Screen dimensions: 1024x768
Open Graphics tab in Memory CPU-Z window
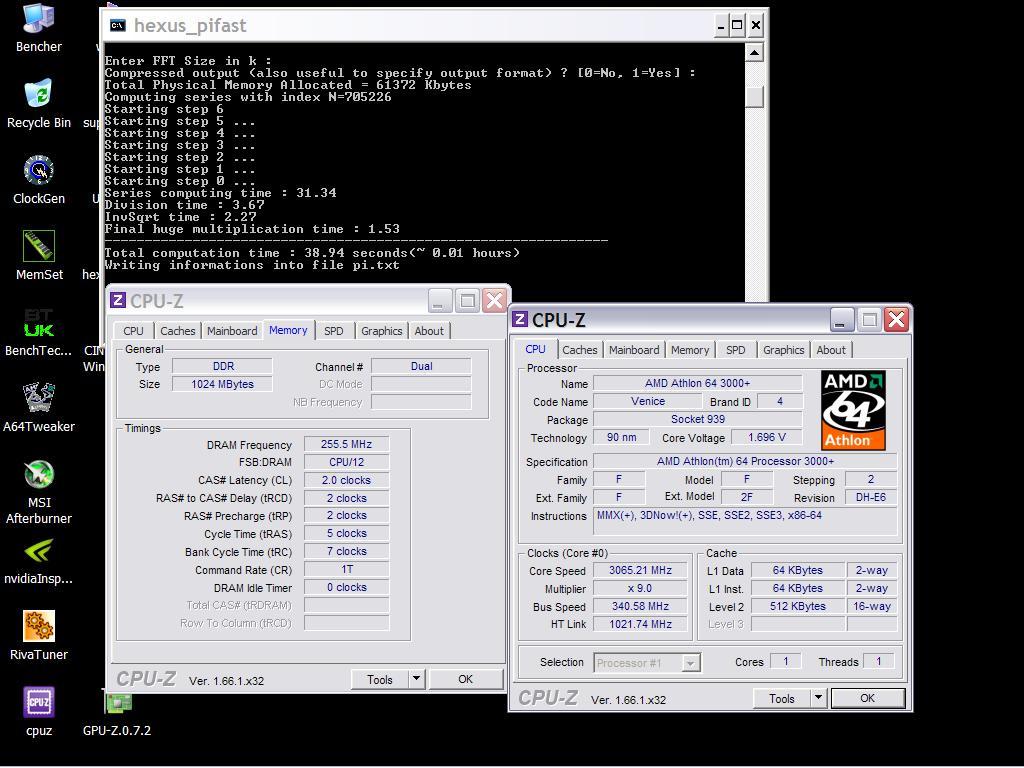381,331
